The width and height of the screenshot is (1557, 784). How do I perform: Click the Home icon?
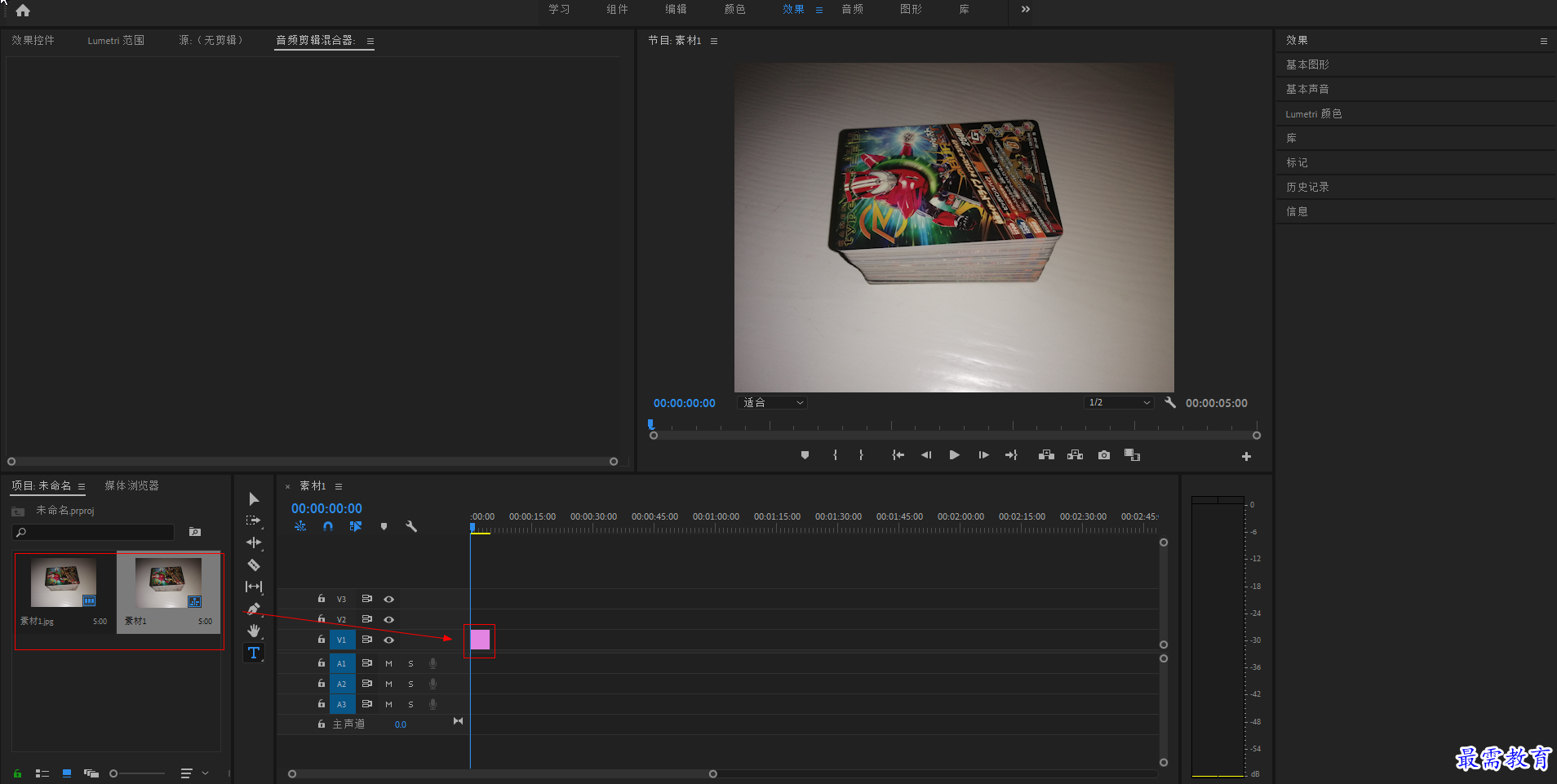[x=23, y=11]
